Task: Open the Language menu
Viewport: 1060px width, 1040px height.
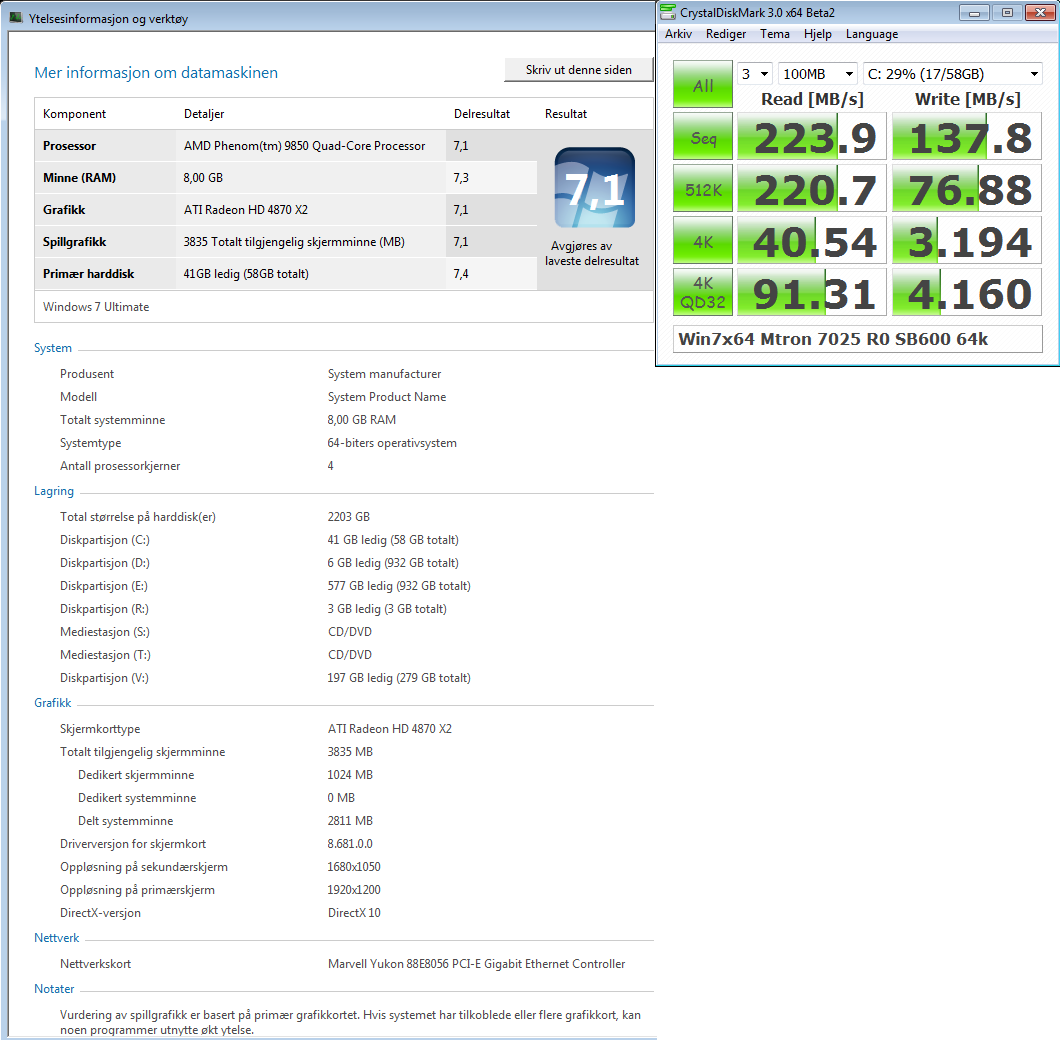Action: pyautogui.click(x=872, y=34)
